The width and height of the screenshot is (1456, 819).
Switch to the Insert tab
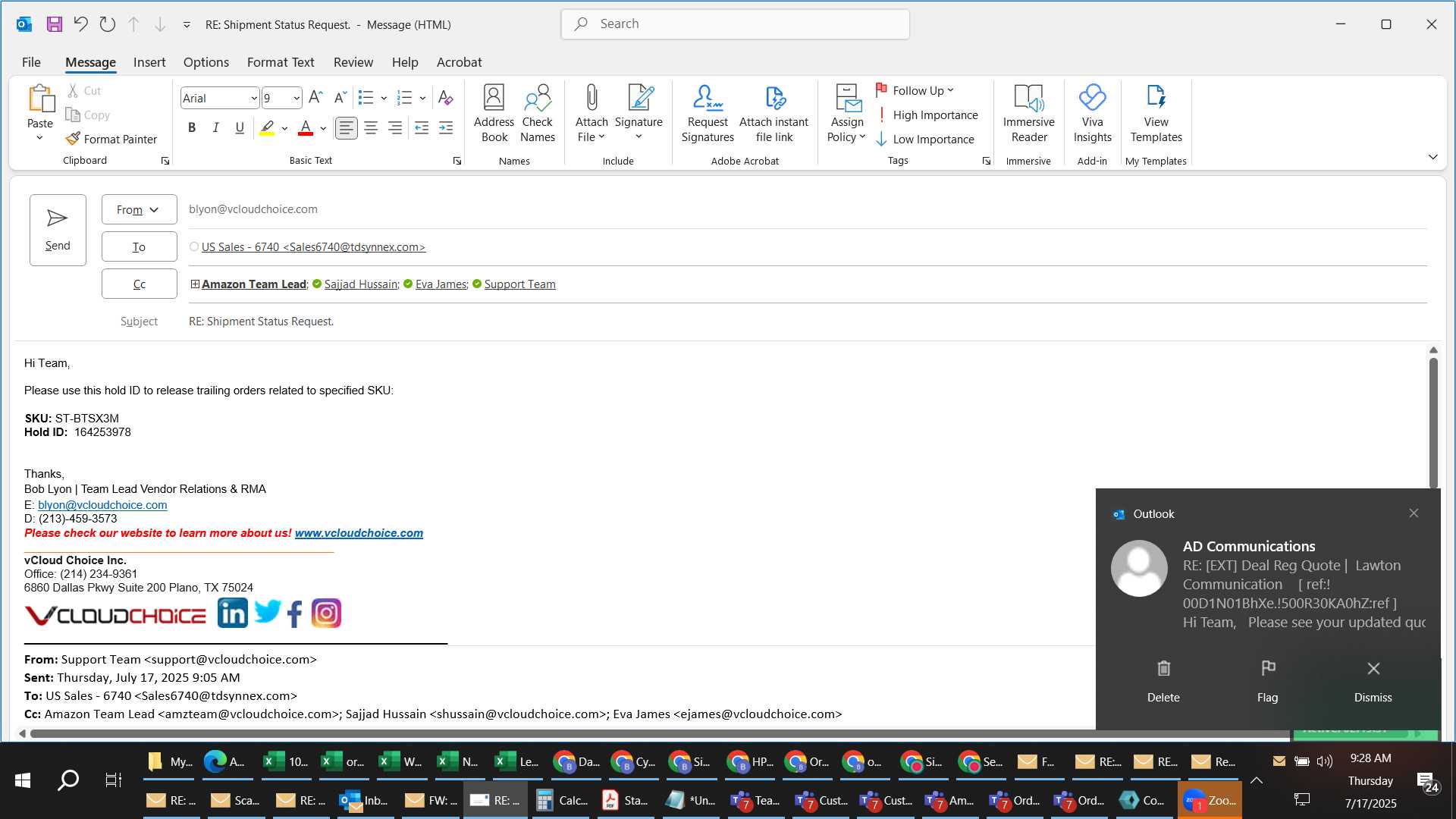click(x=149, y=62)
